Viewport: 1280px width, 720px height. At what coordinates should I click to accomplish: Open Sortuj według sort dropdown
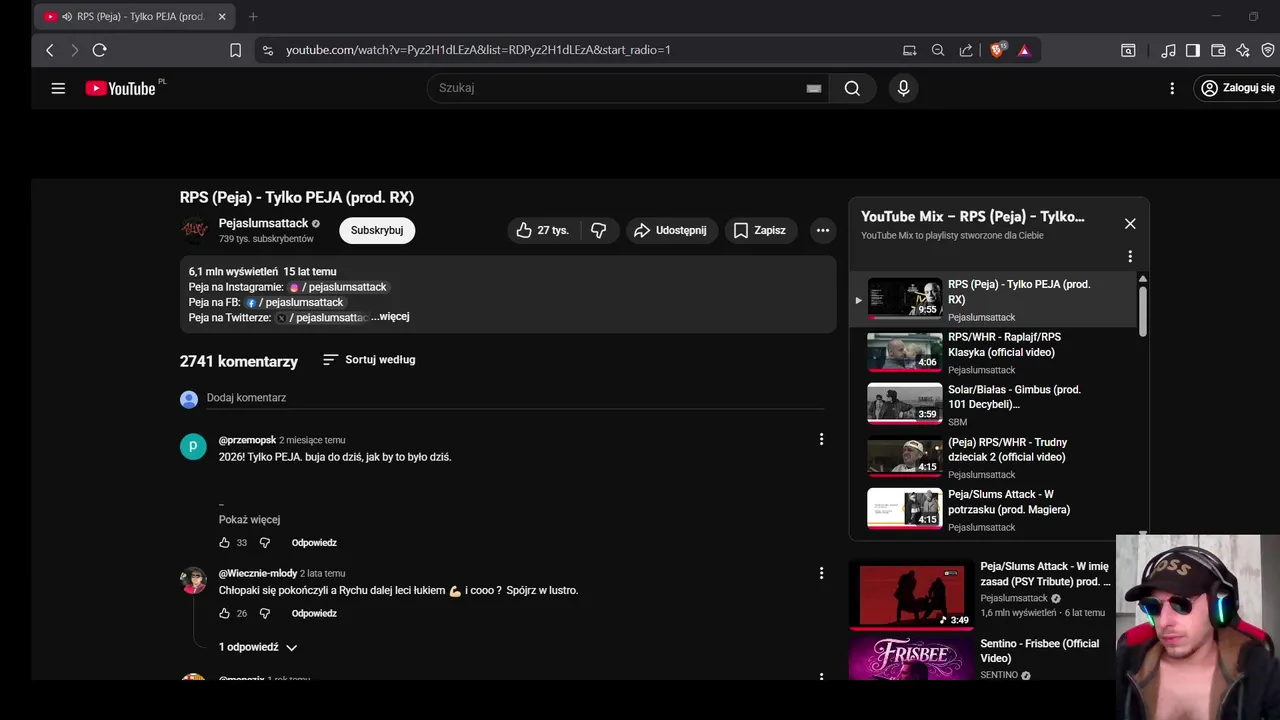tap(369, 360)
